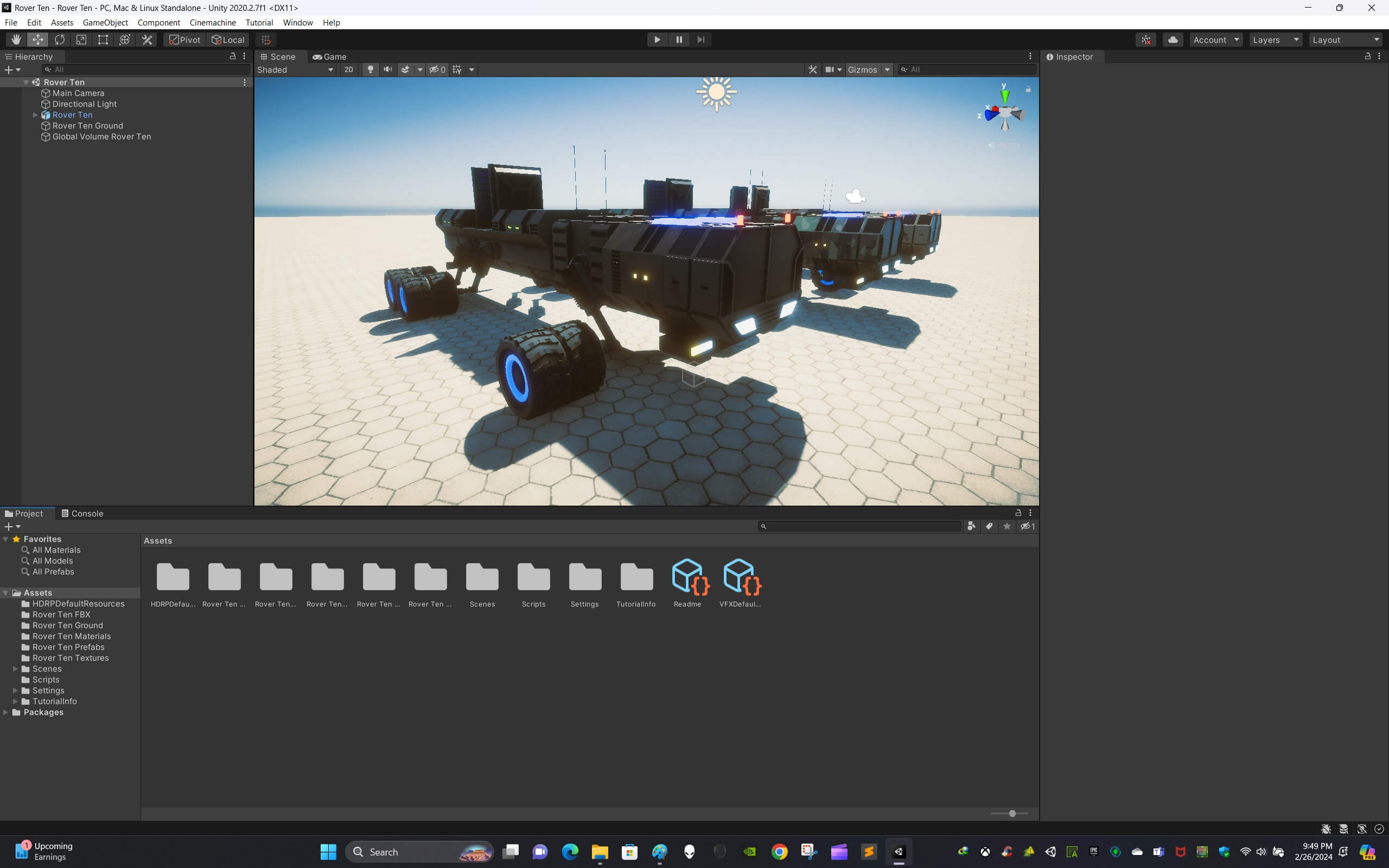Toggle scene grid visibility icon
Image resolution: width=1389 pixels, height=868 pixels.
(457, 69)
